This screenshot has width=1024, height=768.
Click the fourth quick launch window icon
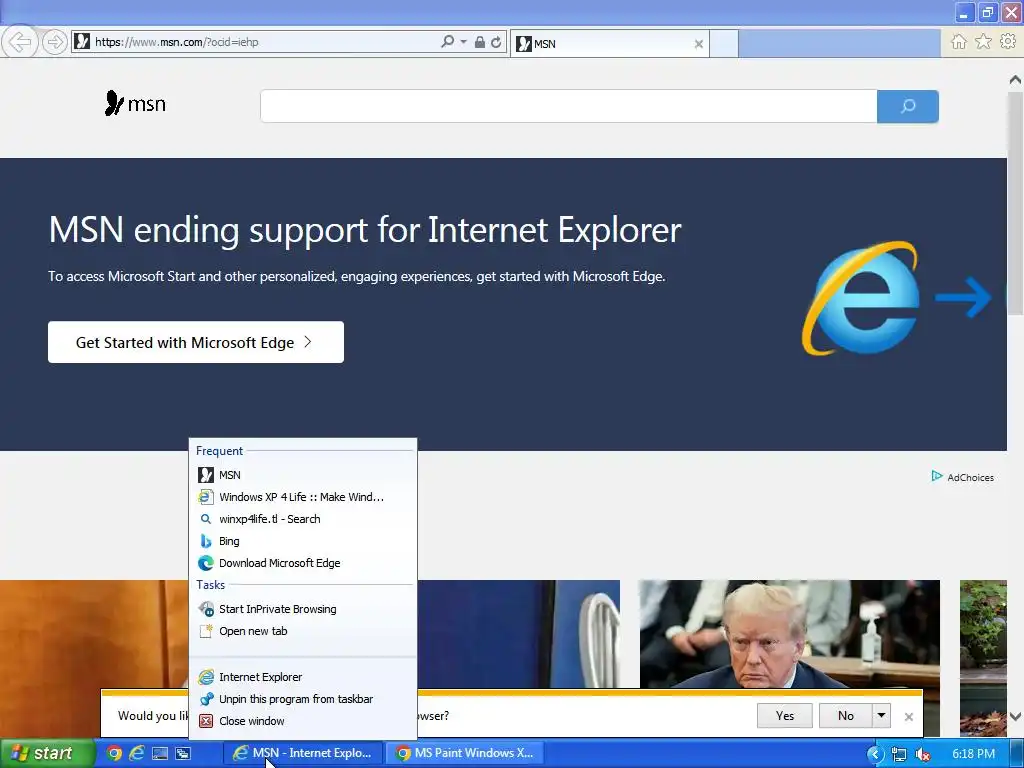coord(183,754)
